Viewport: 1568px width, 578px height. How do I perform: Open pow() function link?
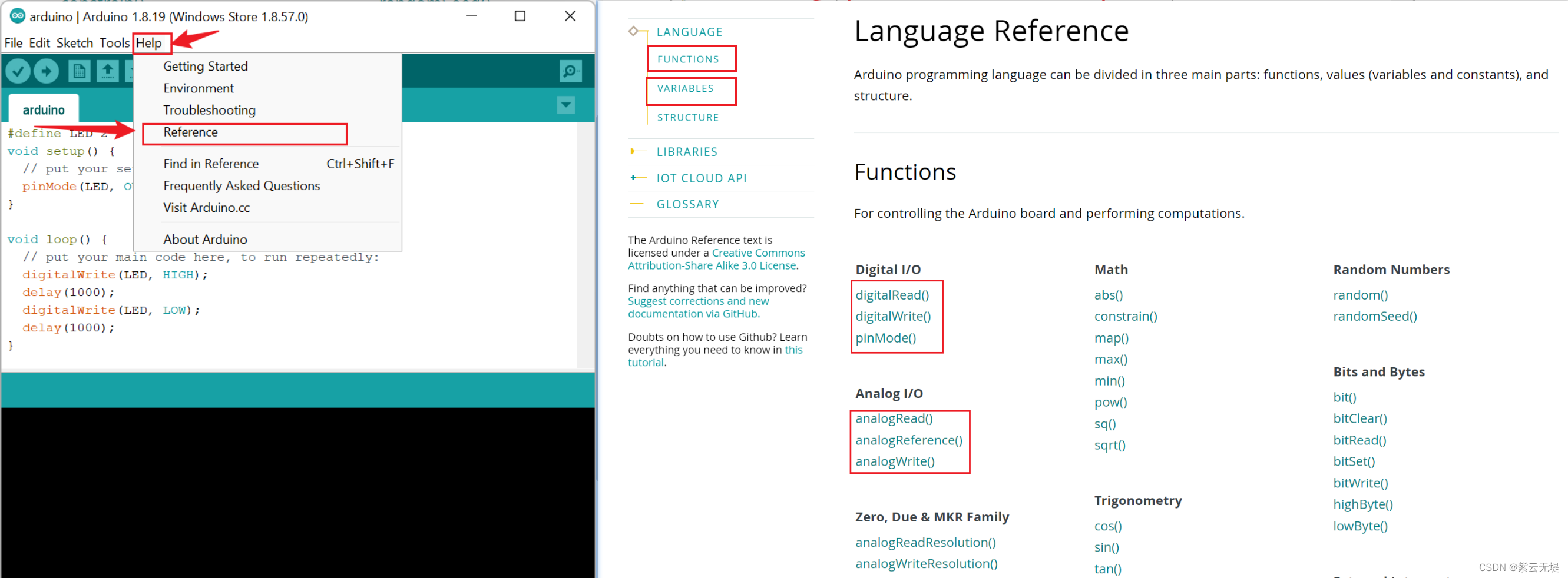coord(1110,401)
